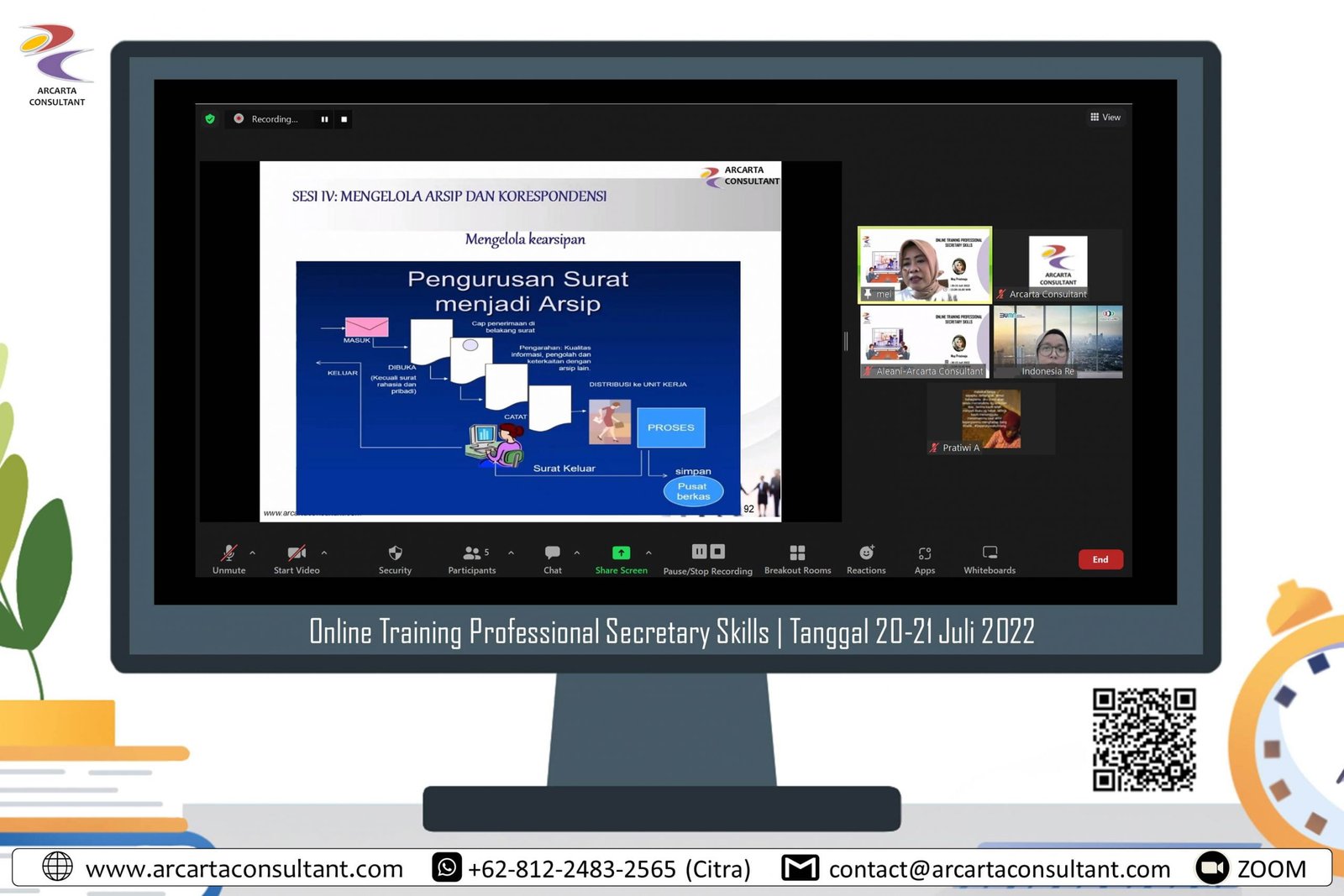This screenshot has width=1344, height=896.
Task: Turn on camera with Start Video
Action: [297, 553]
